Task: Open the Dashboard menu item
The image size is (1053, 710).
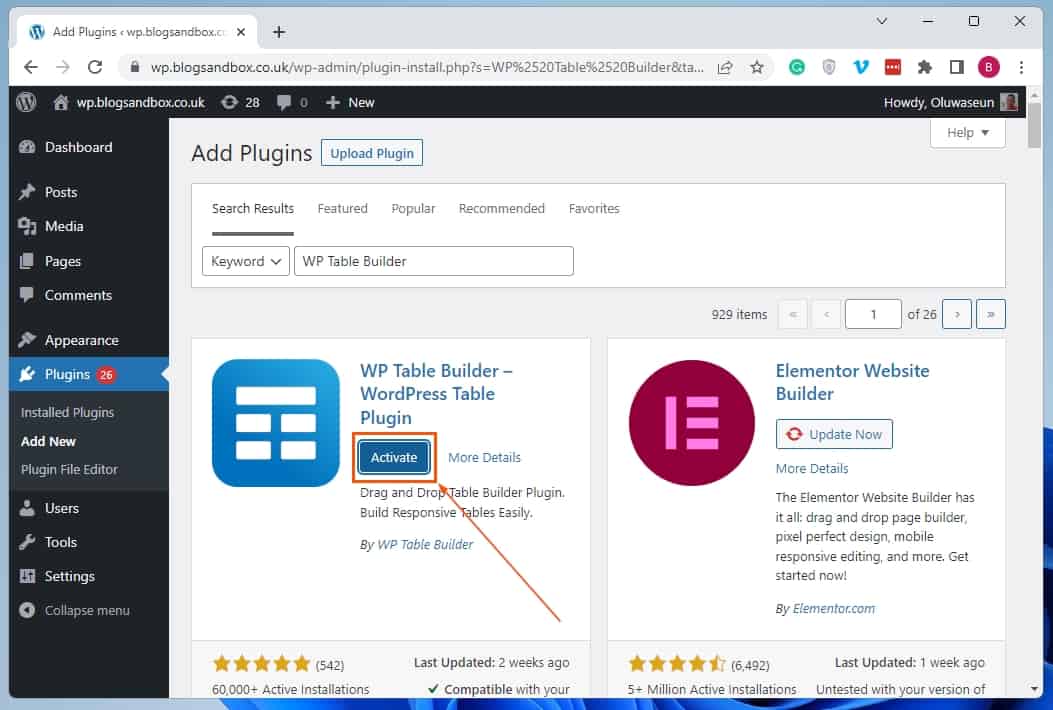Action: click(79, 147)
